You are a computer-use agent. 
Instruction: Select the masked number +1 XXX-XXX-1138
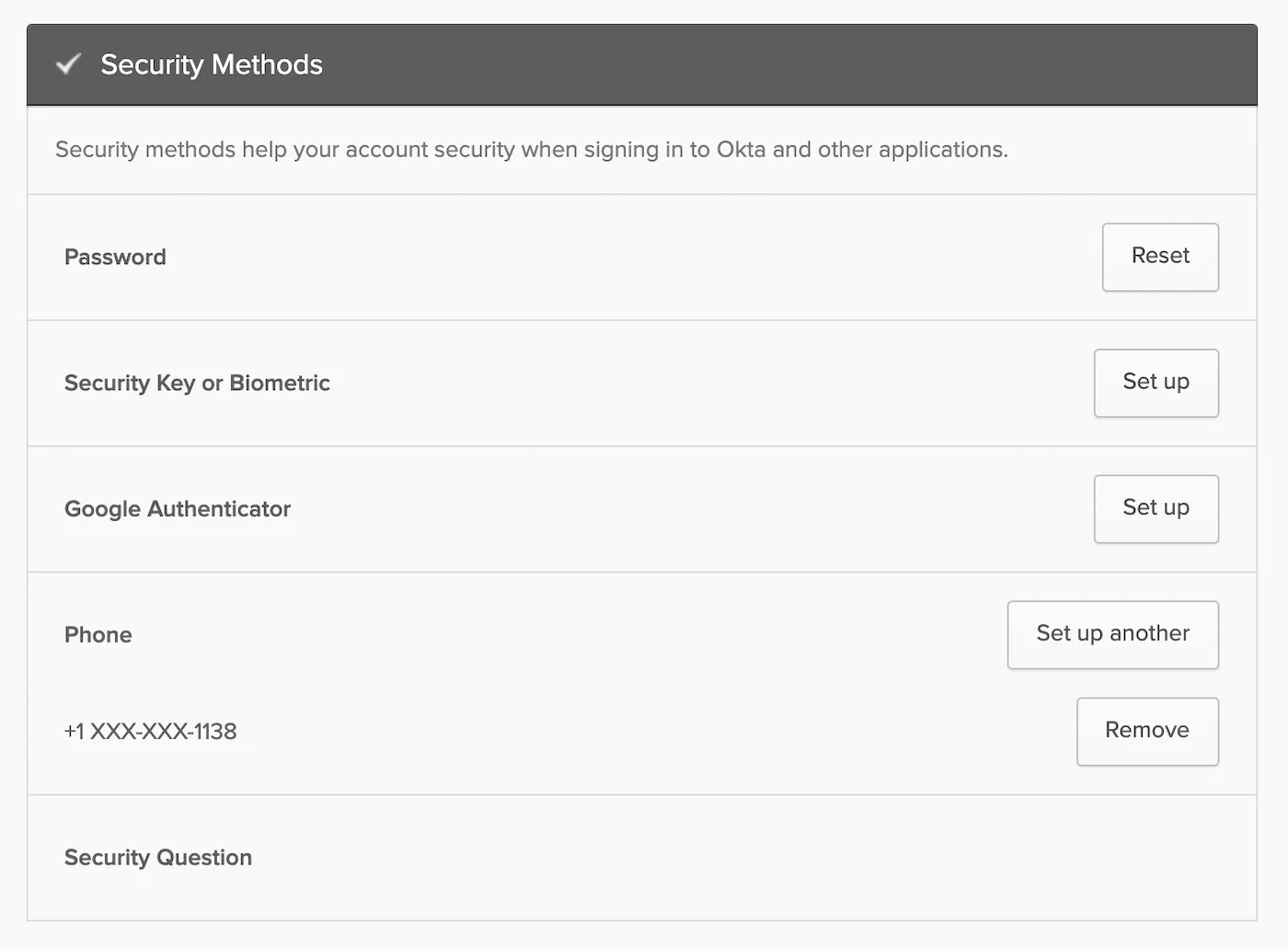coord(150,731)
